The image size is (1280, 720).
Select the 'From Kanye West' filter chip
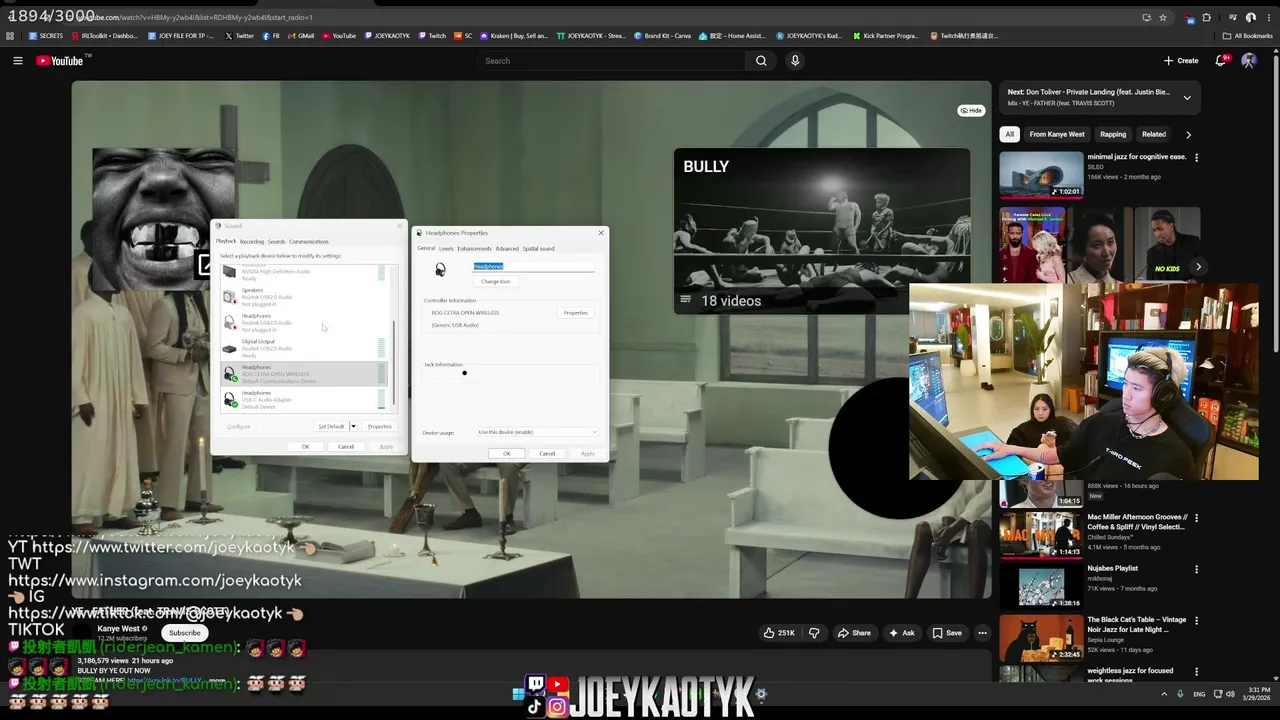tap(1057, 134)
